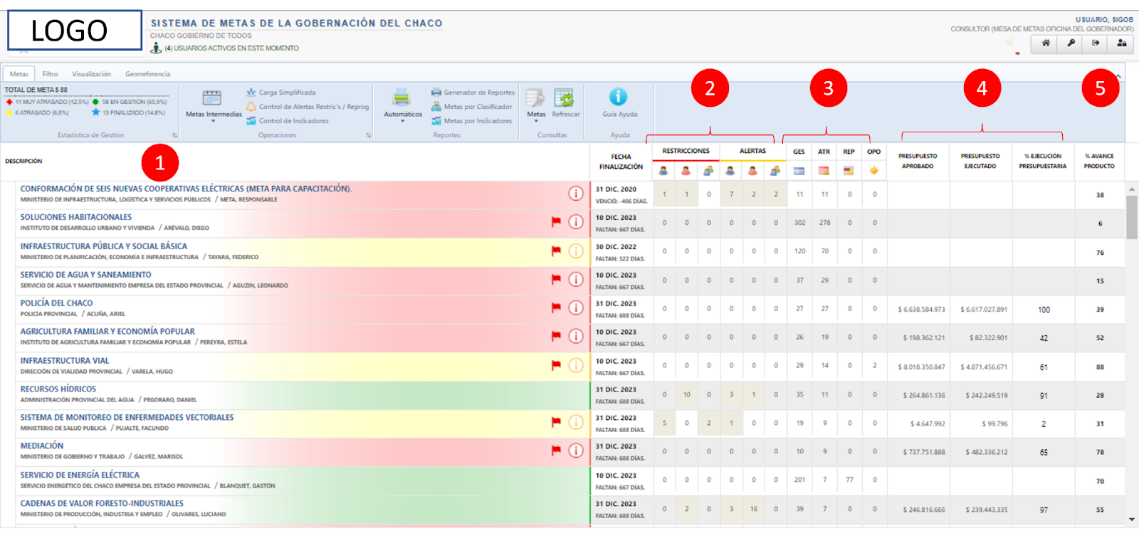The height and width of the screenshot is (541, 1139).
Task: Click the 77 REP value for Energía Eléctrica
Action: click(849, 480)
